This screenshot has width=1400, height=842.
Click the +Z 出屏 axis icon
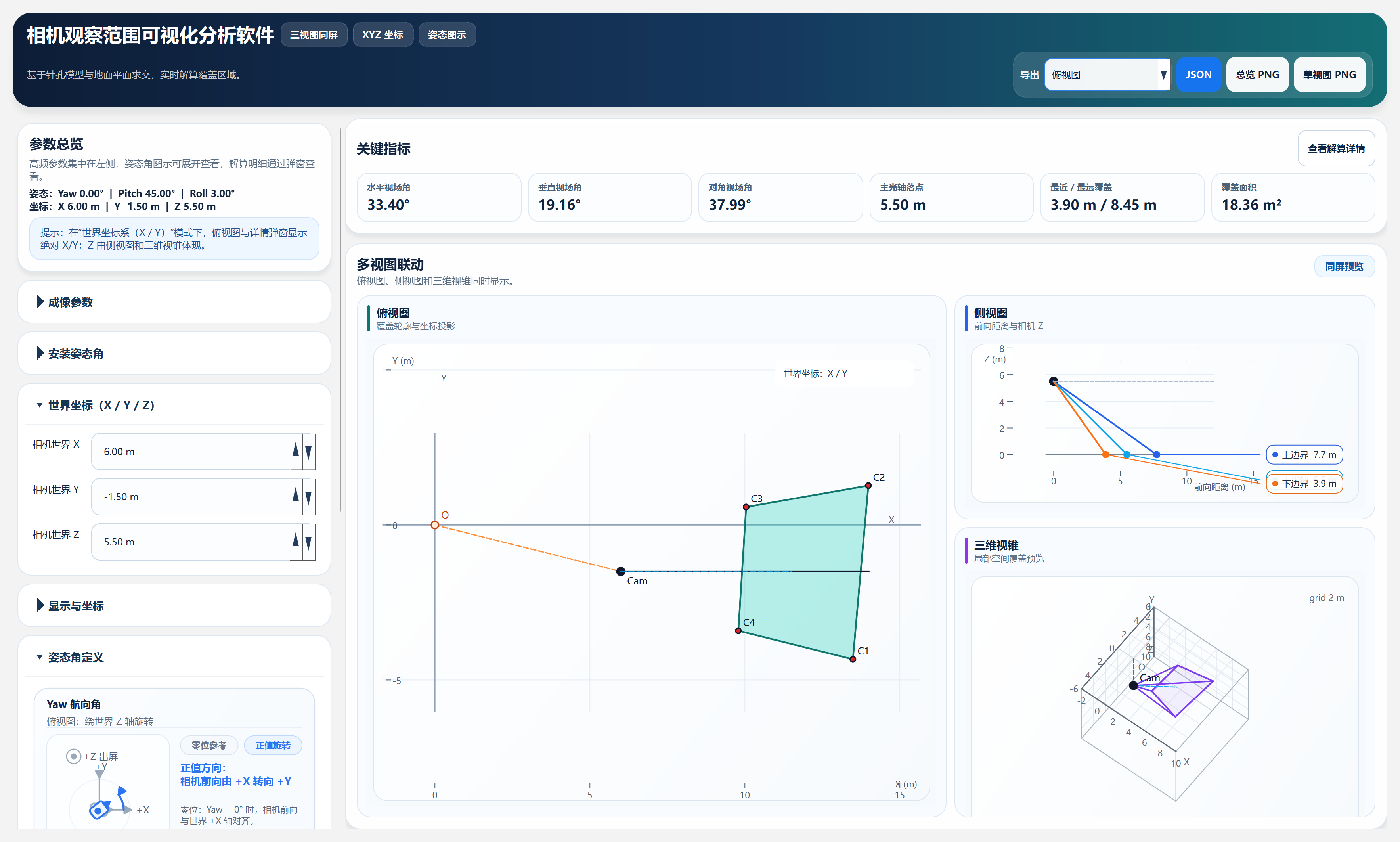pyautogui.click(x=73, y=756)
